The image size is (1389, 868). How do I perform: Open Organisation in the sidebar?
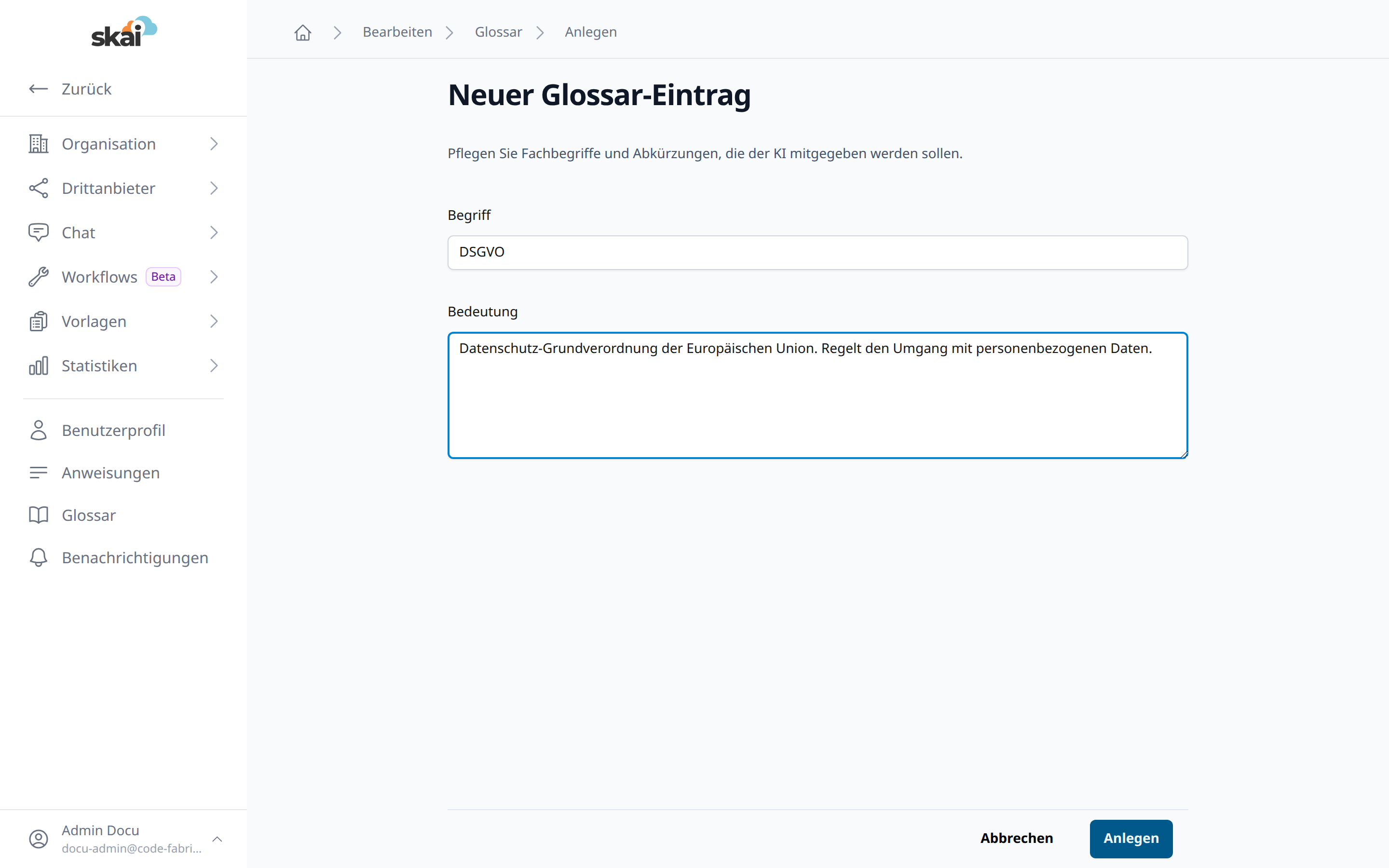click(123, 144)
